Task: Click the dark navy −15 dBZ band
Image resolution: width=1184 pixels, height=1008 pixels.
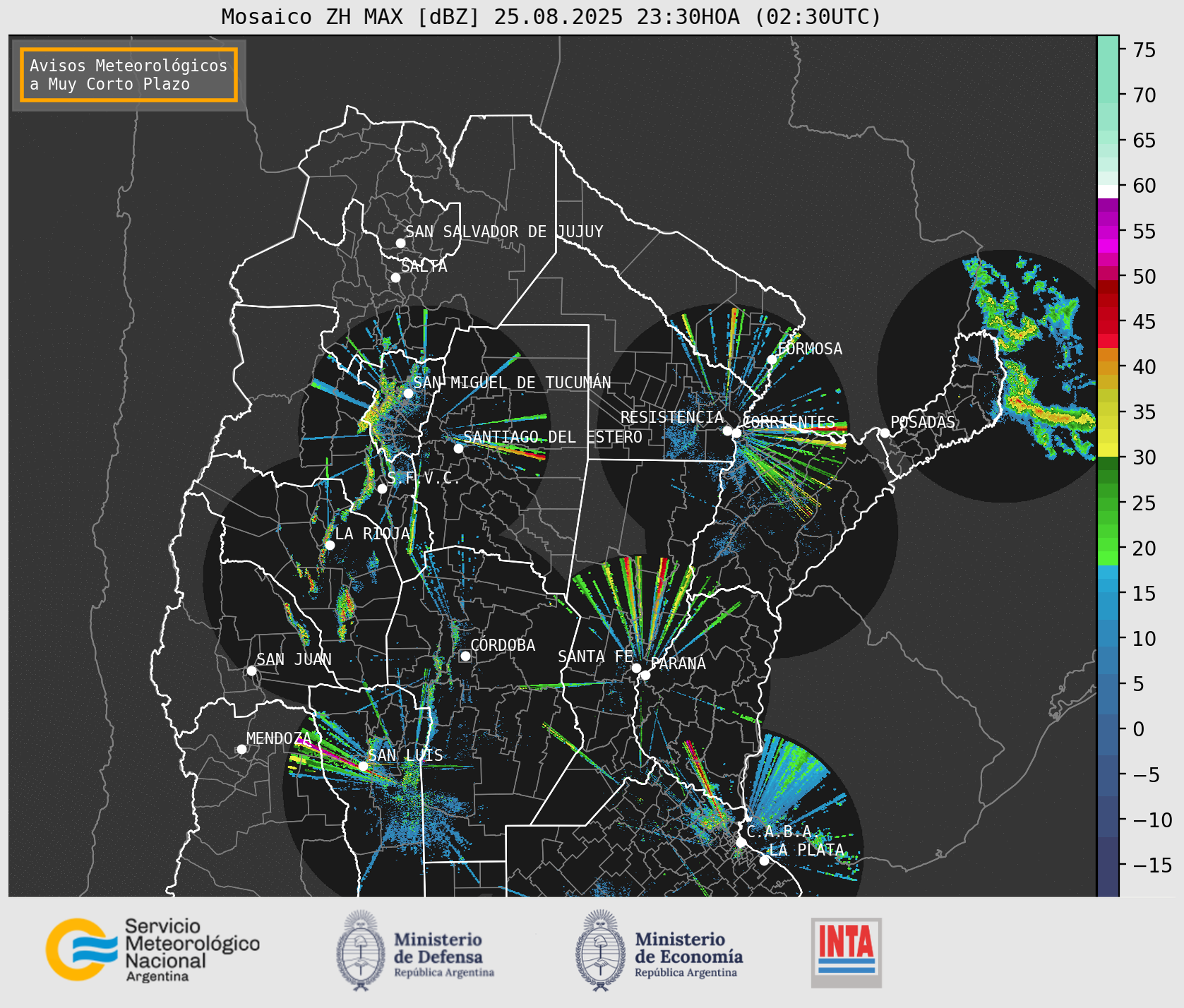Action: (1108, 867)
